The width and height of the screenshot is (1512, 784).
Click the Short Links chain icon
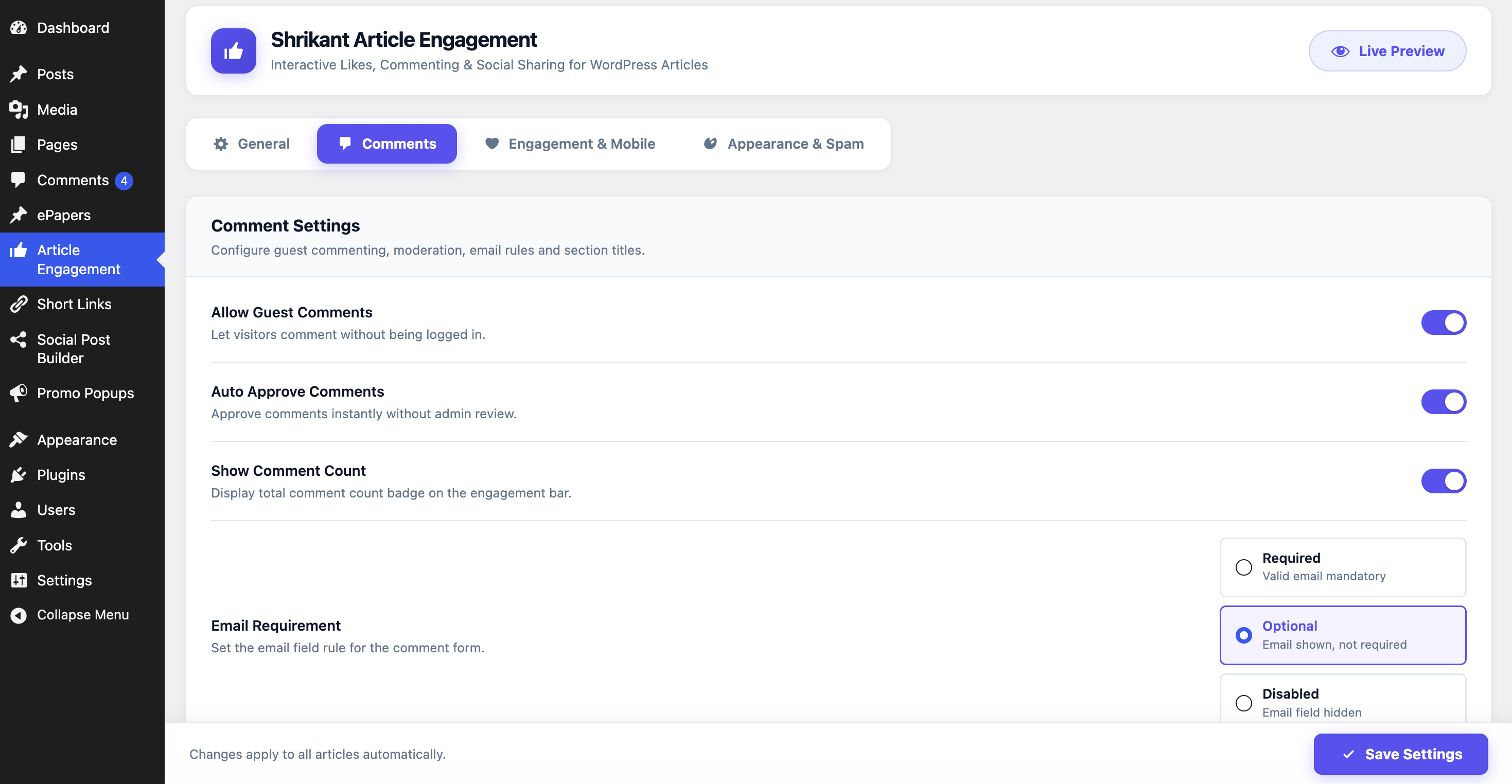click(x=19, y=304)
